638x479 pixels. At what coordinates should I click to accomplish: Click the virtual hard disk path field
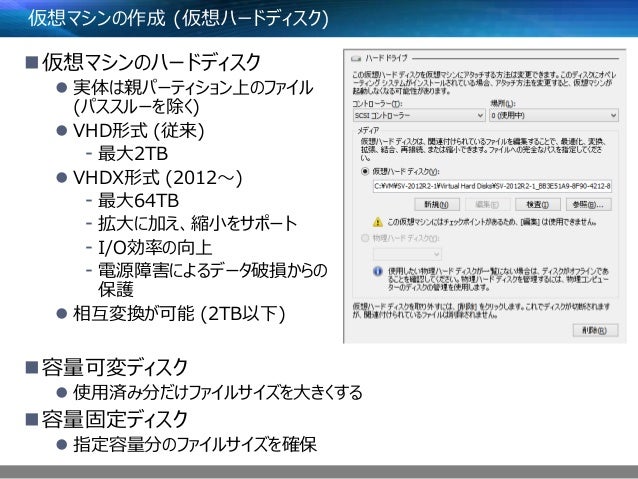(492, 186)
